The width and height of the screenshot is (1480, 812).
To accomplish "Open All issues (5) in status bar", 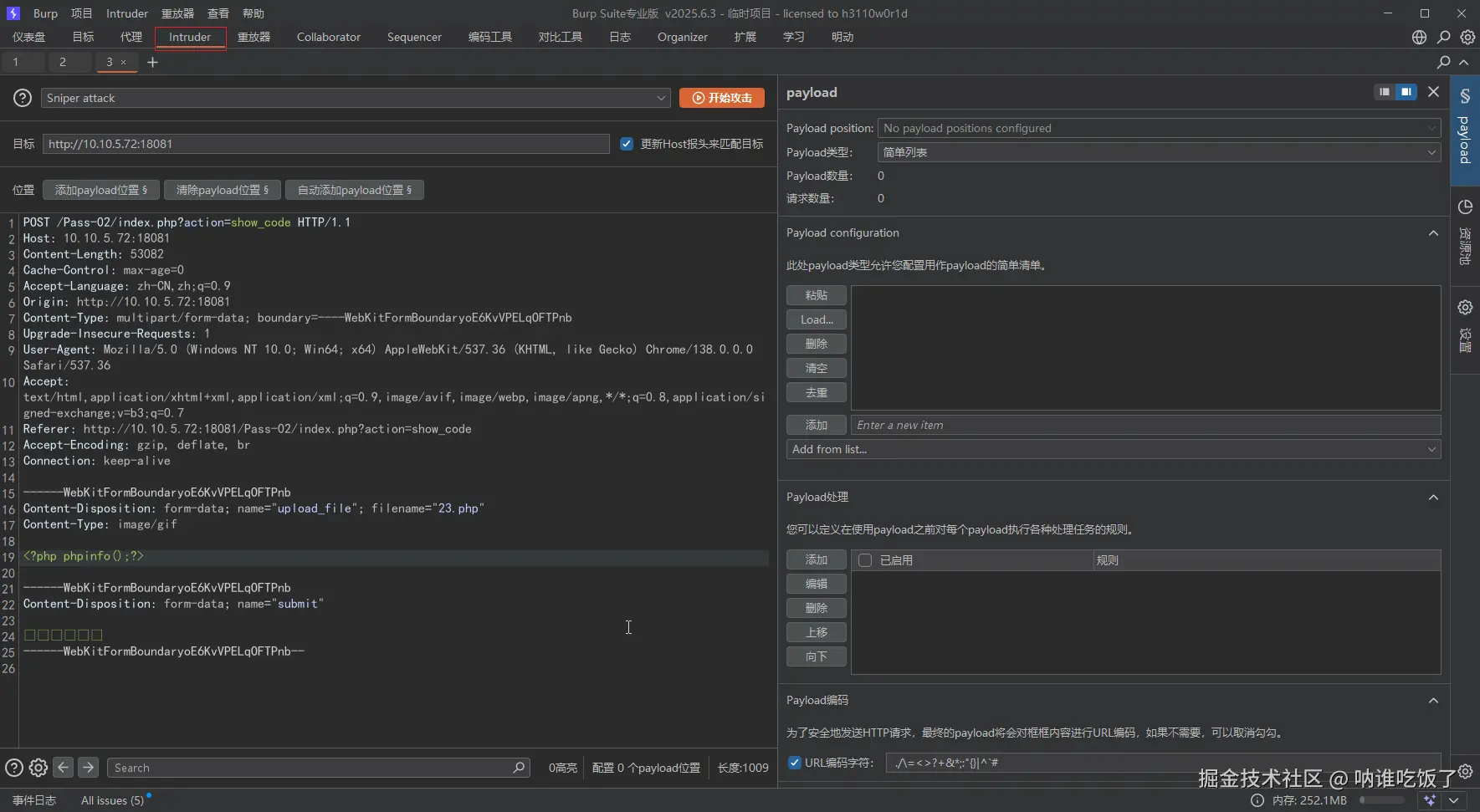I will pyautogui.click(x=112, y=800).
